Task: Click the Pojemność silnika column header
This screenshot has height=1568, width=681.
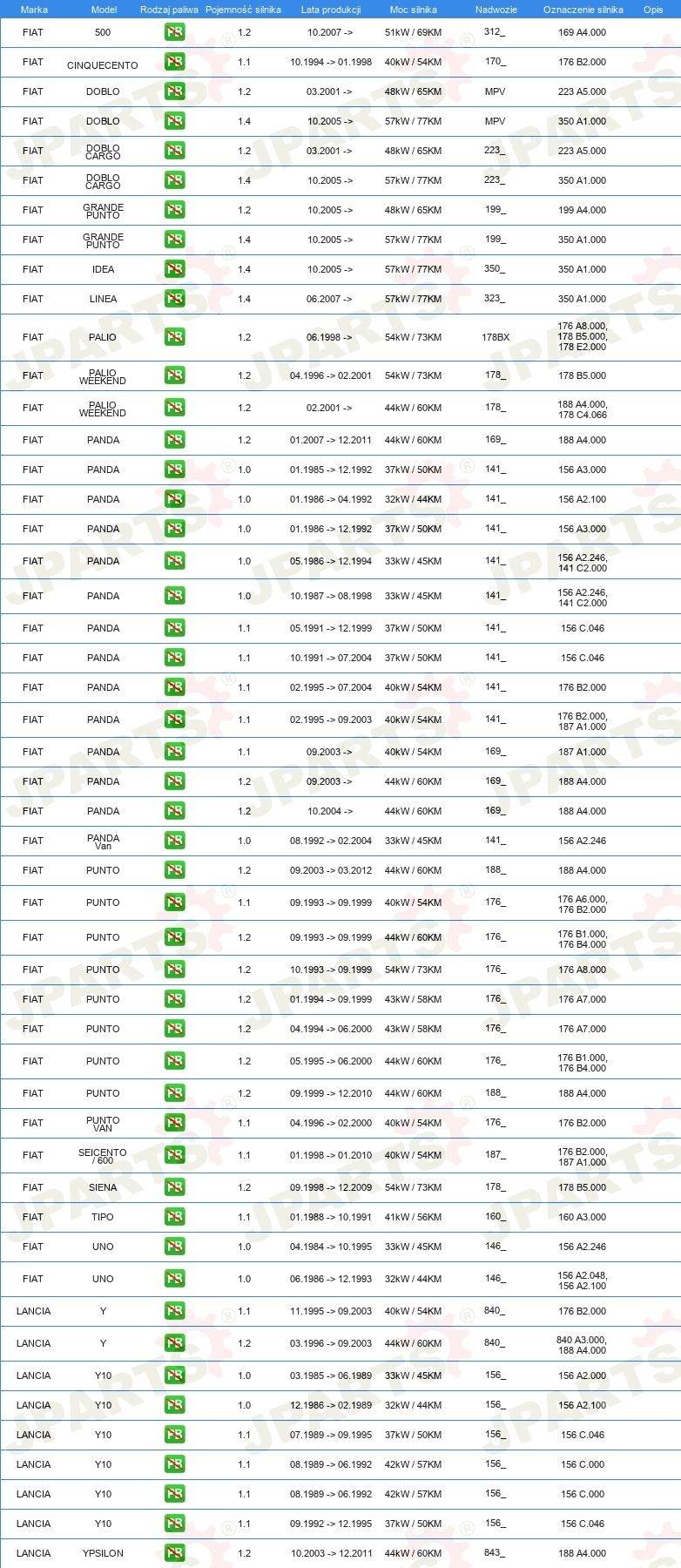Action: tap(243, 10)
